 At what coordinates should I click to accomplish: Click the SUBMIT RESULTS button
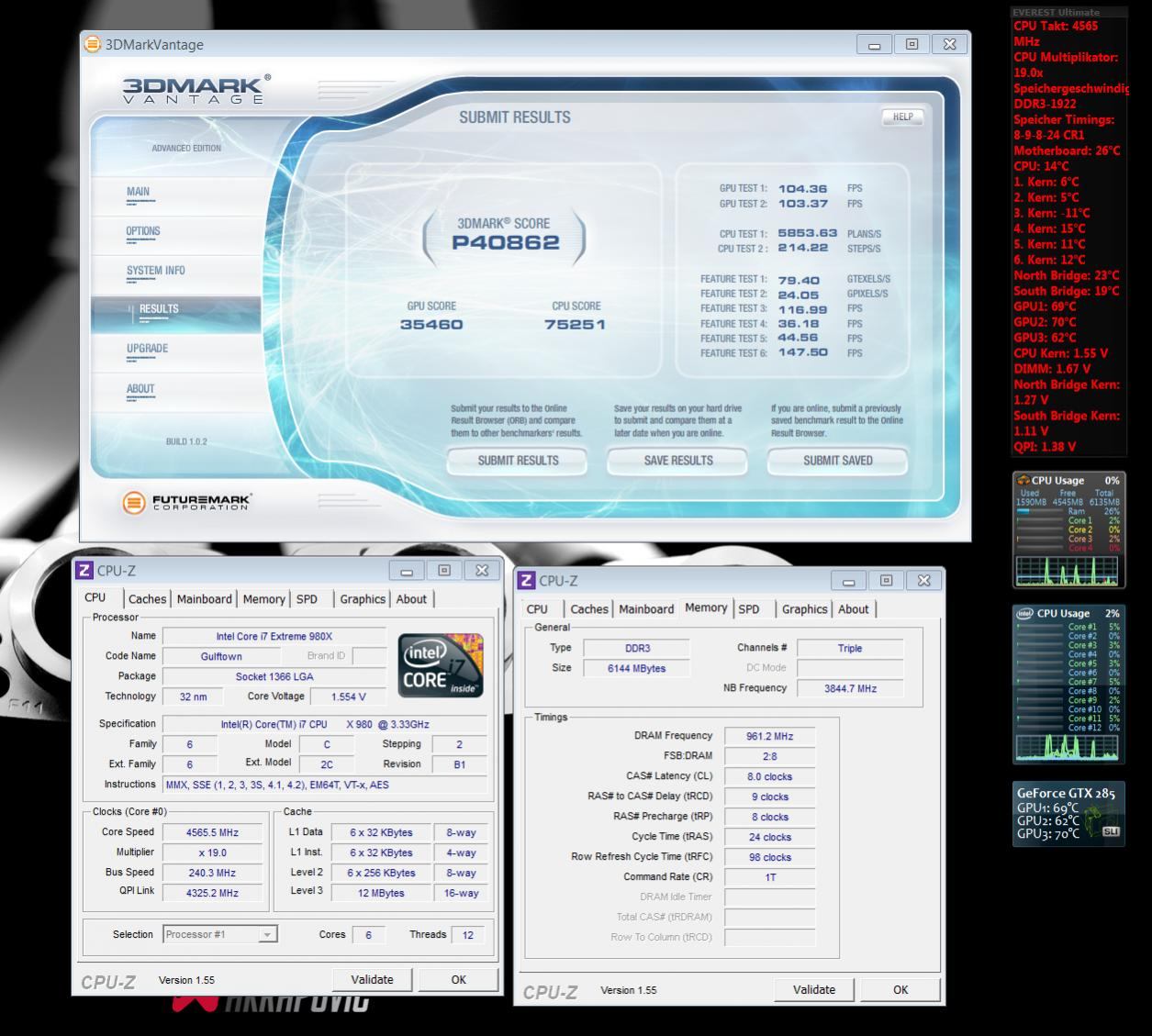point(518,461)
